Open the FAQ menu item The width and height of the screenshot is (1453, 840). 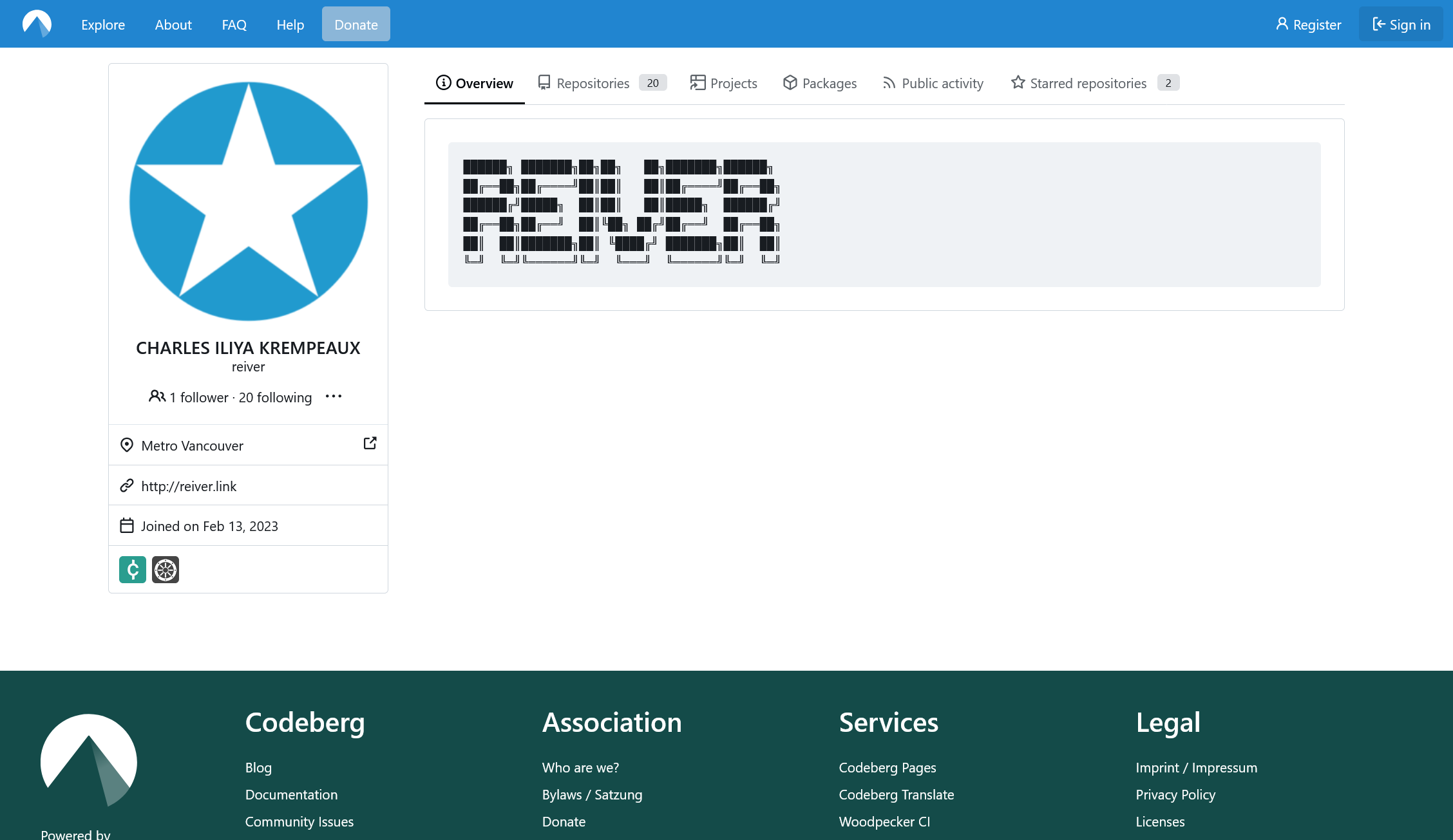click(x=234, y=24)
